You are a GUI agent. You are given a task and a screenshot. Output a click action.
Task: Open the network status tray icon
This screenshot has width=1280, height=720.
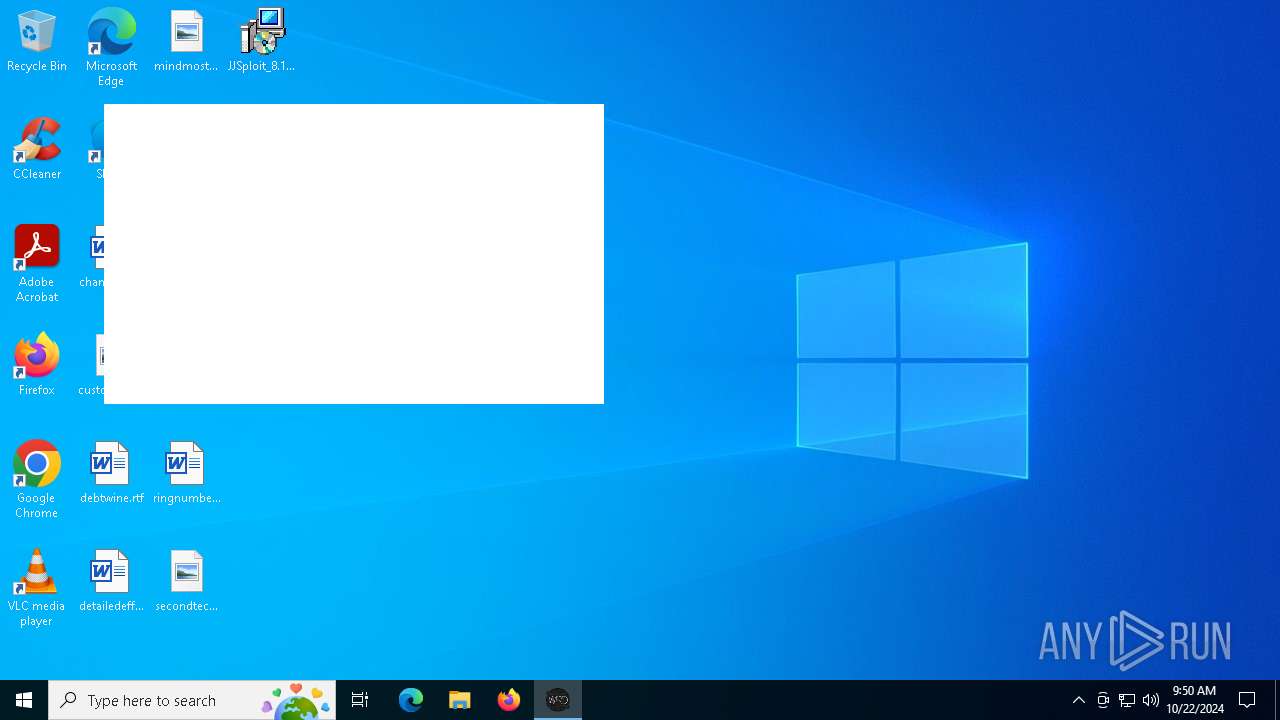tap(1127, 700)
